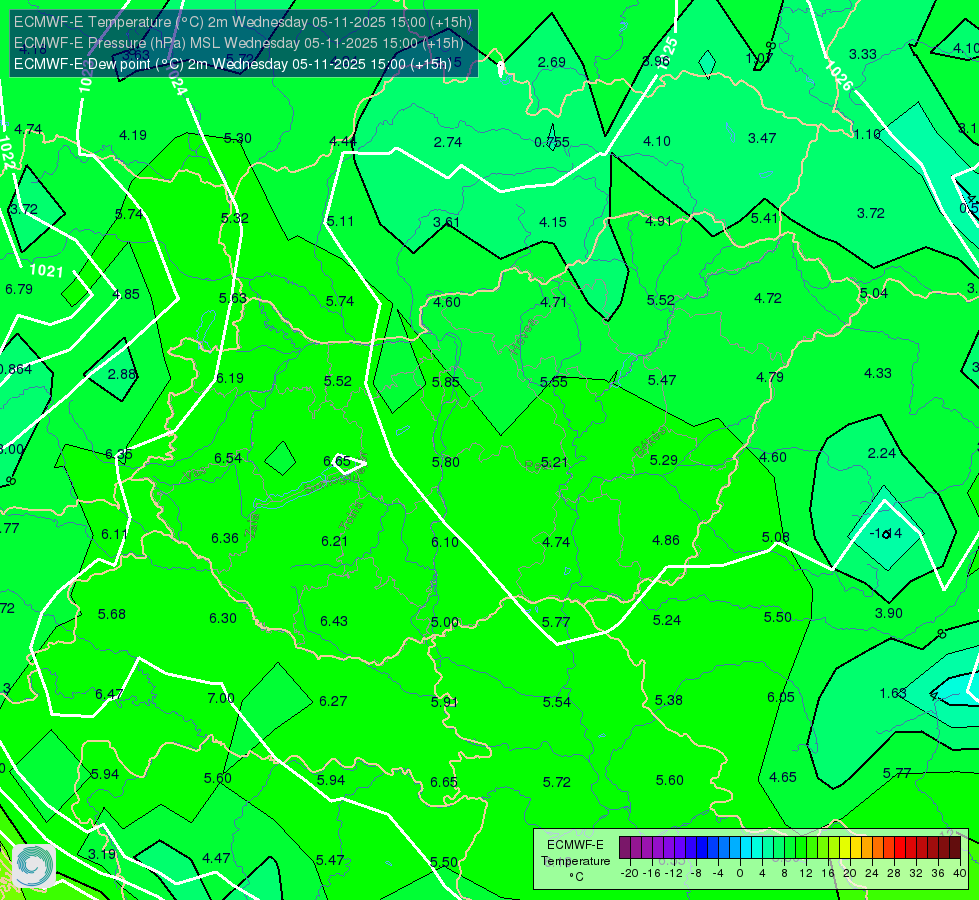Click the 6.36 temperature value
This screenshot has height=900, width=979.
click(225, 538)
